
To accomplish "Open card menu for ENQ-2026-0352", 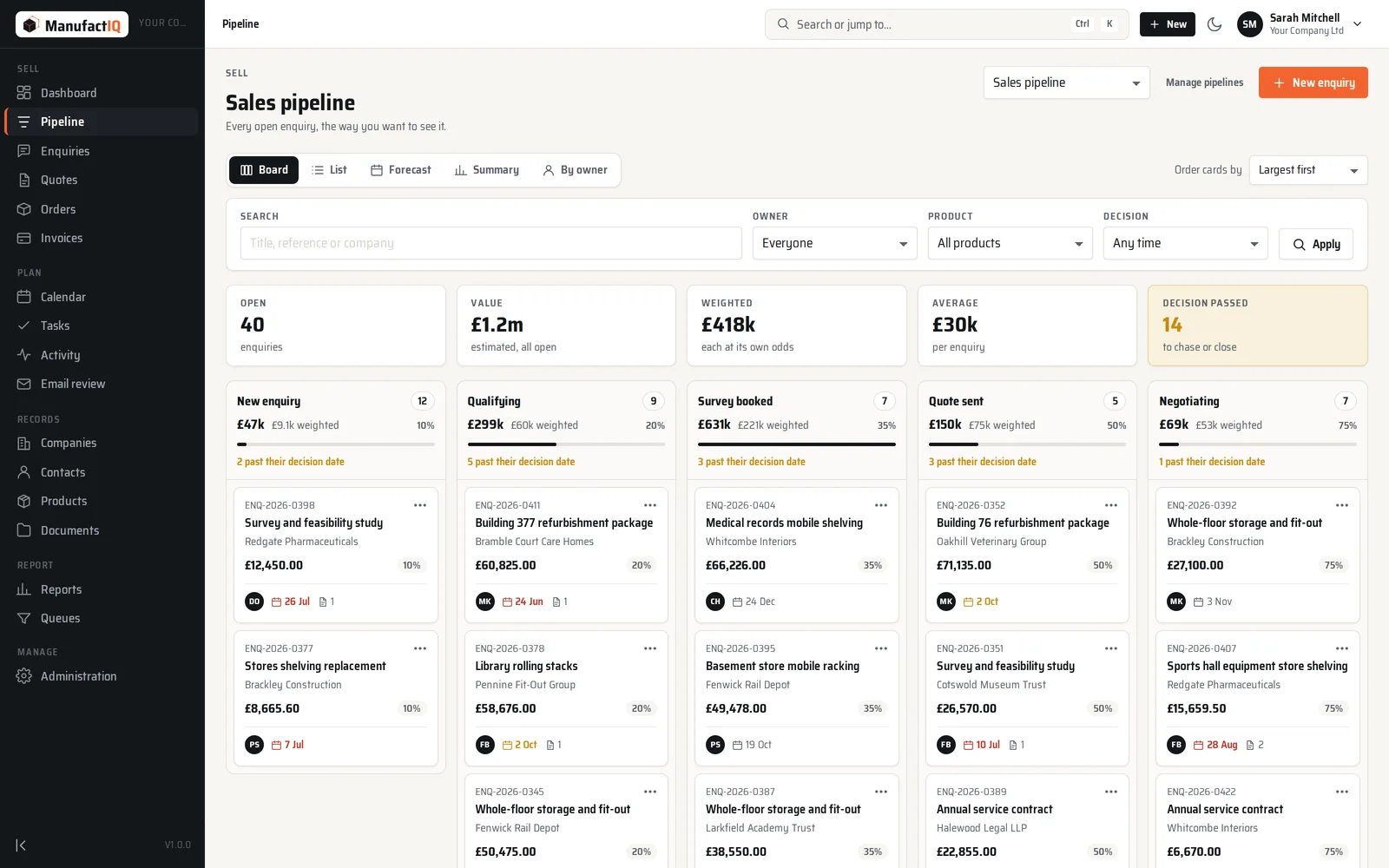I will pyautogui.click(x=1111, y=505).
